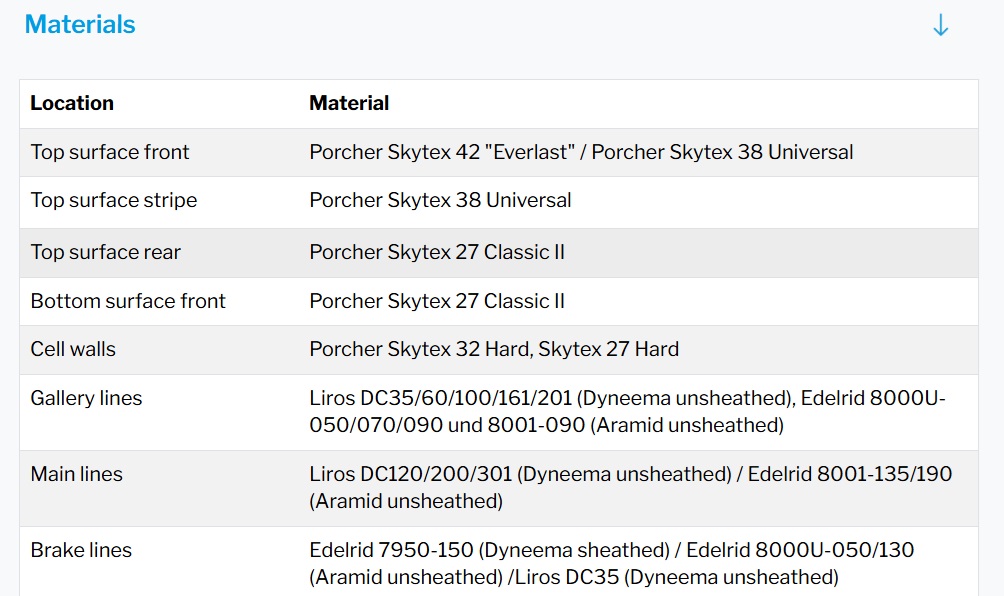Click the Materials section heading
This screenshot has width=1004, height=596.
tap(80, 25)
